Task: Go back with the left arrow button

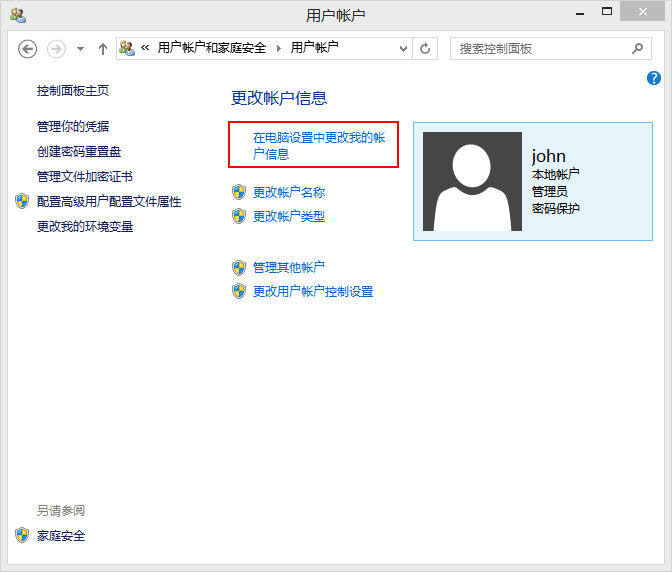Action: [27, 49]
